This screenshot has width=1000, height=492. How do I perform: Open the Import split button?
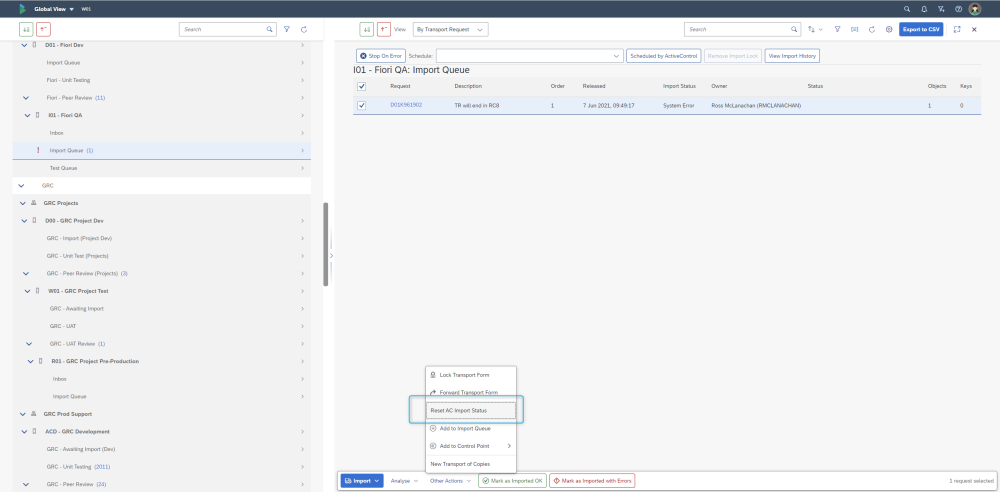362,481
